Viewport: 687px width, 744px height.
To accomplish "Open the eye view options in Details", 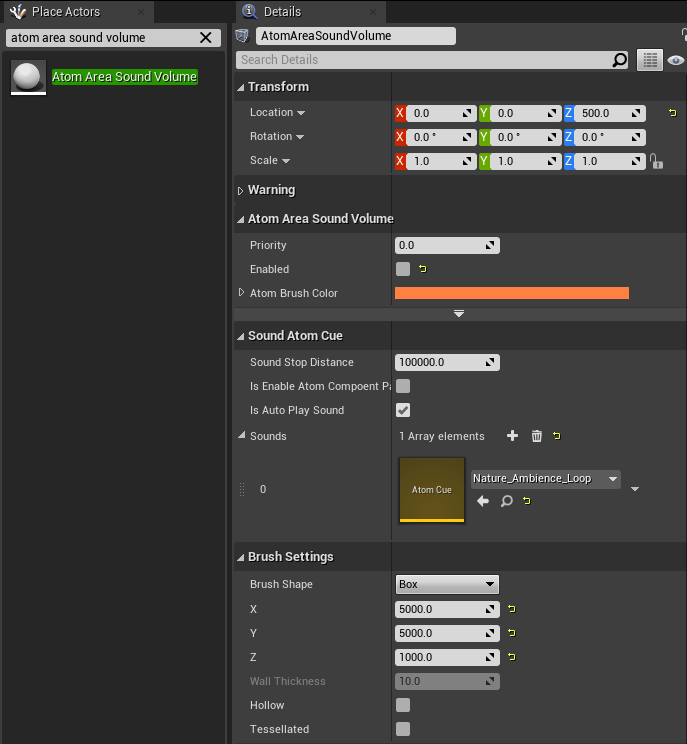I will point(676,60).
